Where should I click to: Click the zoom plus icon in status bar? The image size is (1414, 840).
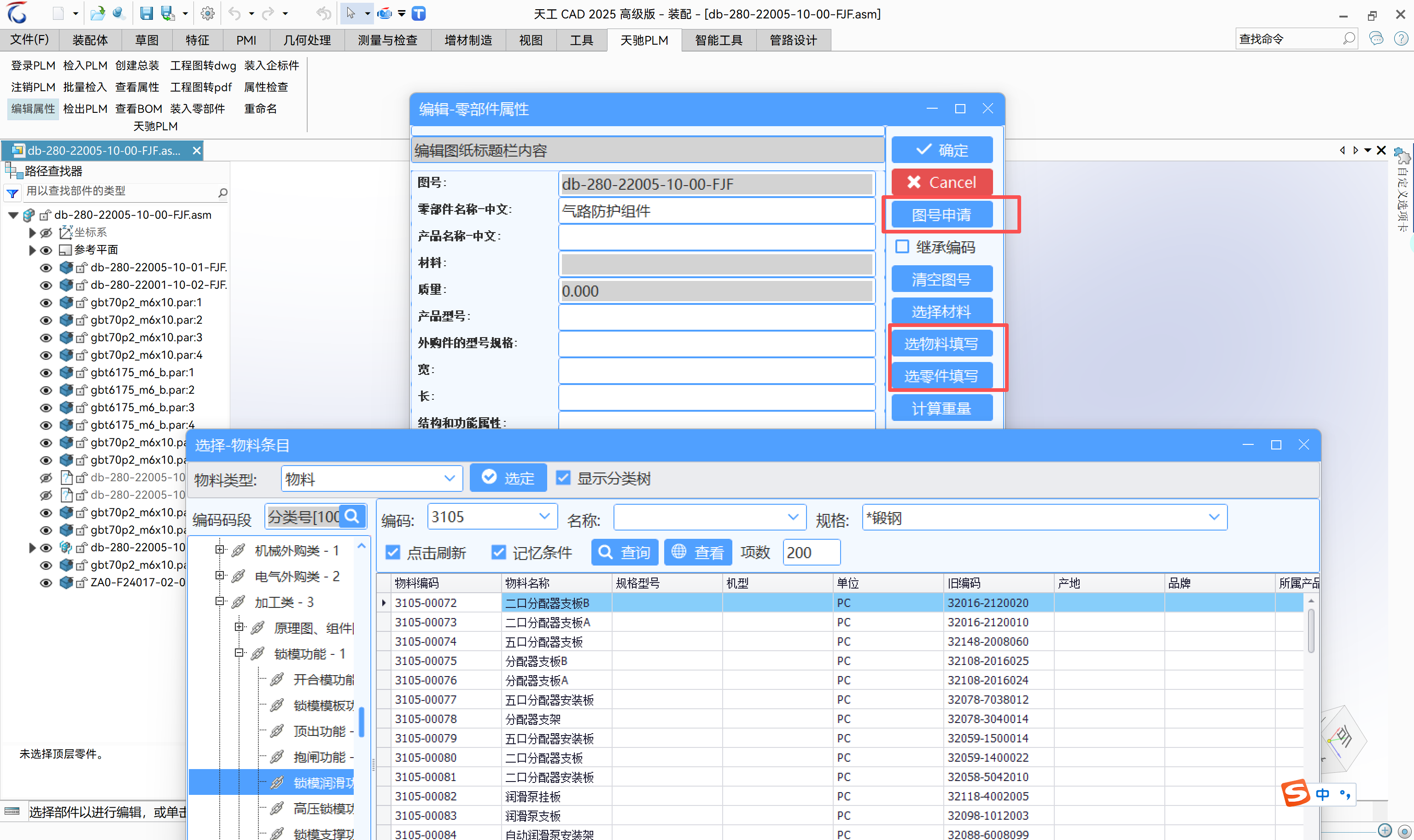click(1385, 830)
